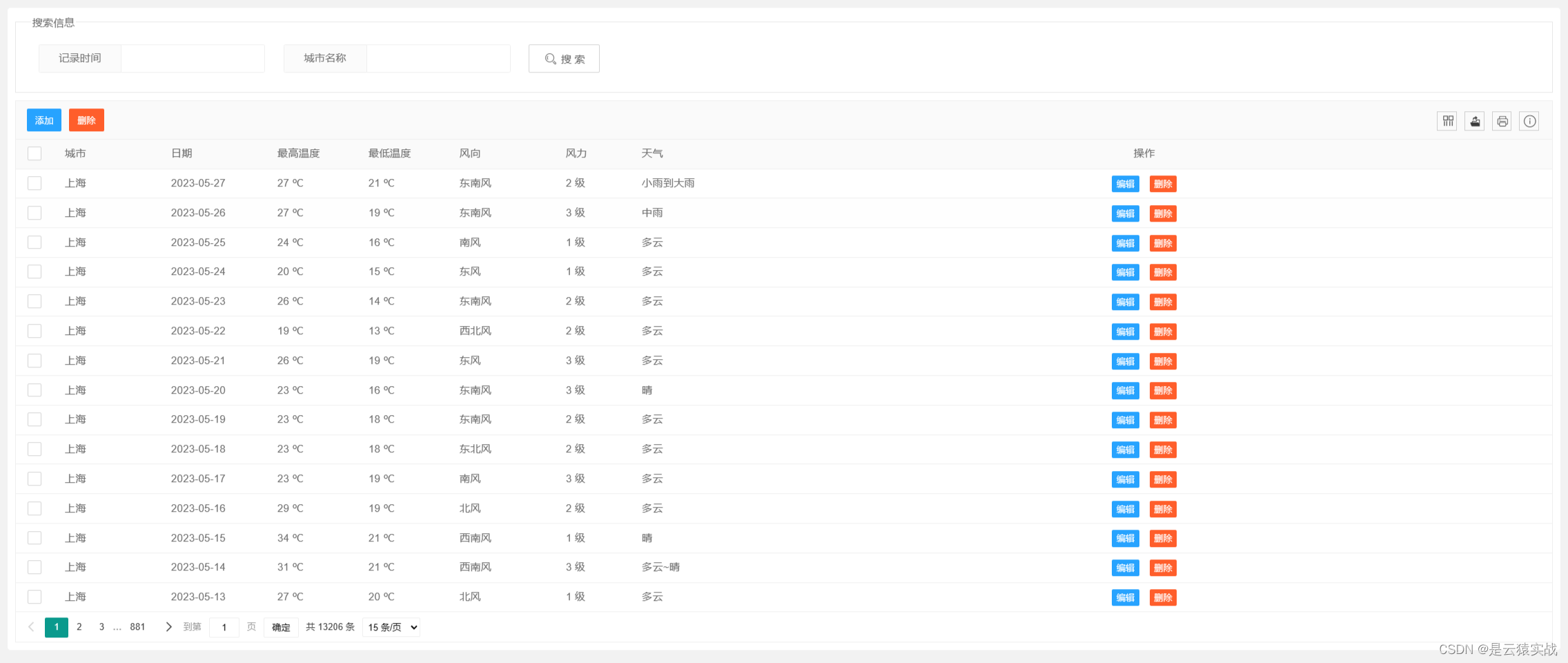Click the 确定 page jump button
The width and height of the screenshot is (1568, 663).
[281, 627]
